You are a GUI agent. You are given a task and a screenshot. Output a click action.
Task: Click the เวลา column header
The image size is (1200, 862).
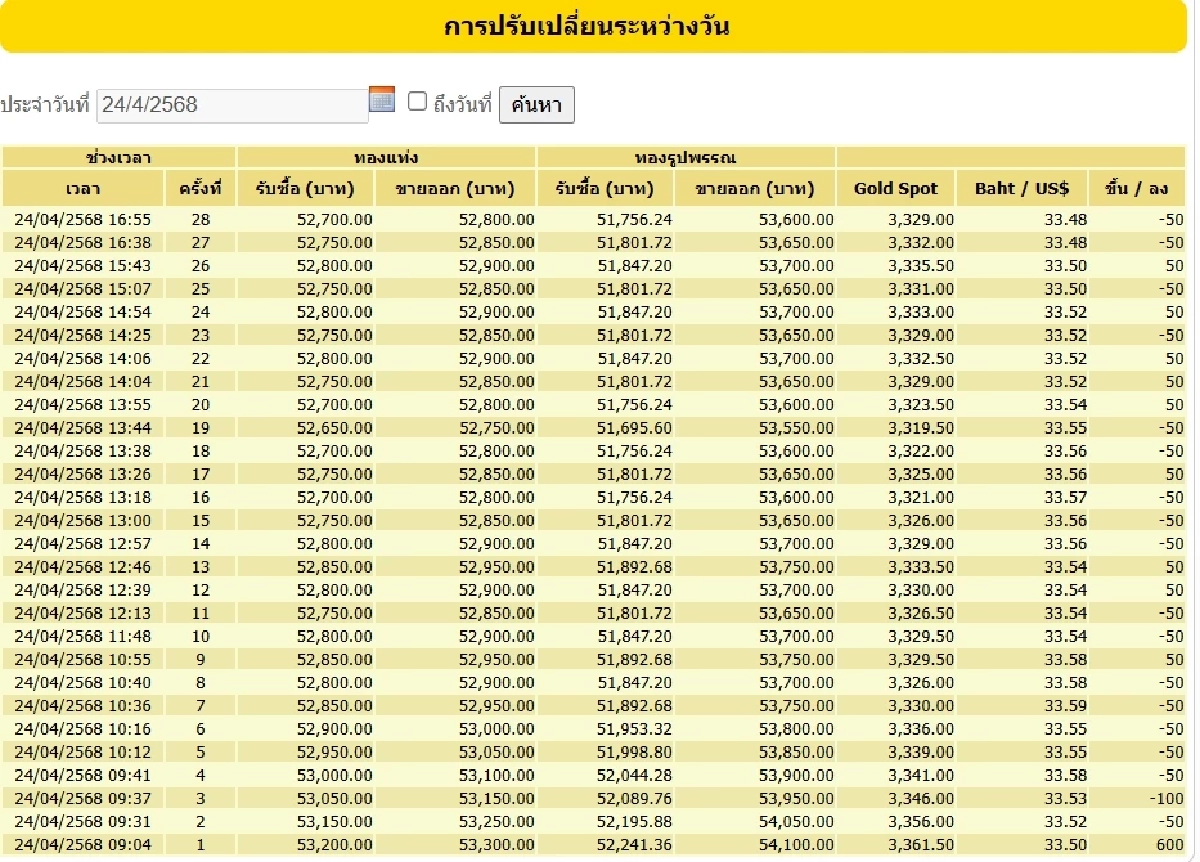click(83, 188)
